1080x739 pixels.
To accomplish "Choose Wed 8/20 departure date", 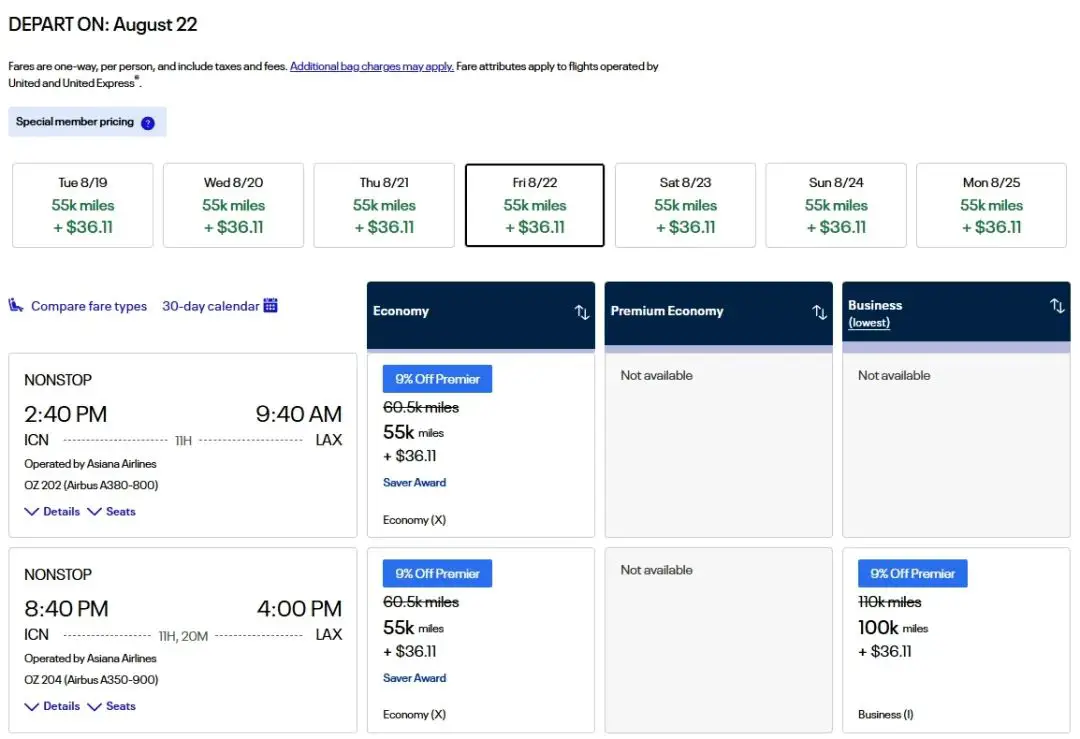I will [x=233, y=205].
